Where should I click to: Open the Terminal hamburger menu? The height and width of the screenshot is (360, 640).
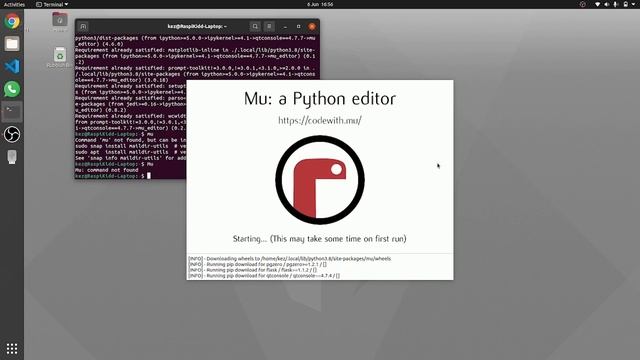269,27
